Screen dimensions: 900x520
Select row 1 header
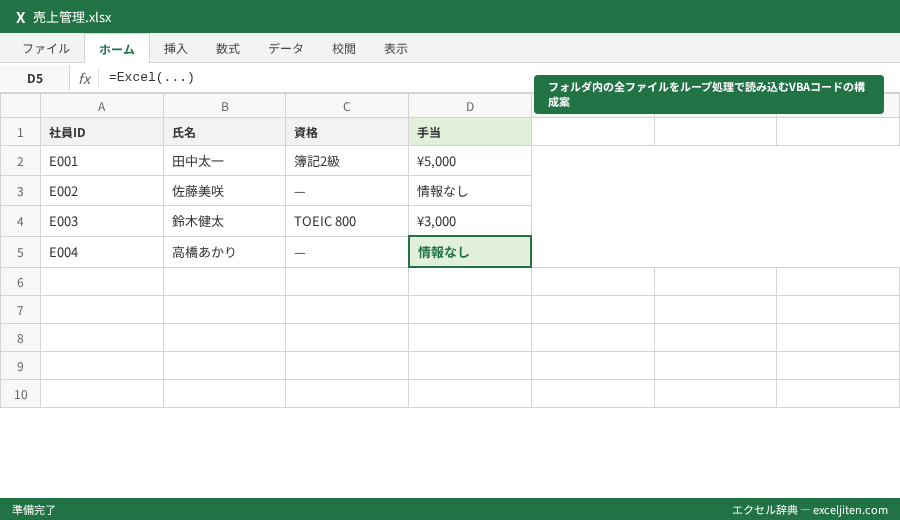pos(20,132)
